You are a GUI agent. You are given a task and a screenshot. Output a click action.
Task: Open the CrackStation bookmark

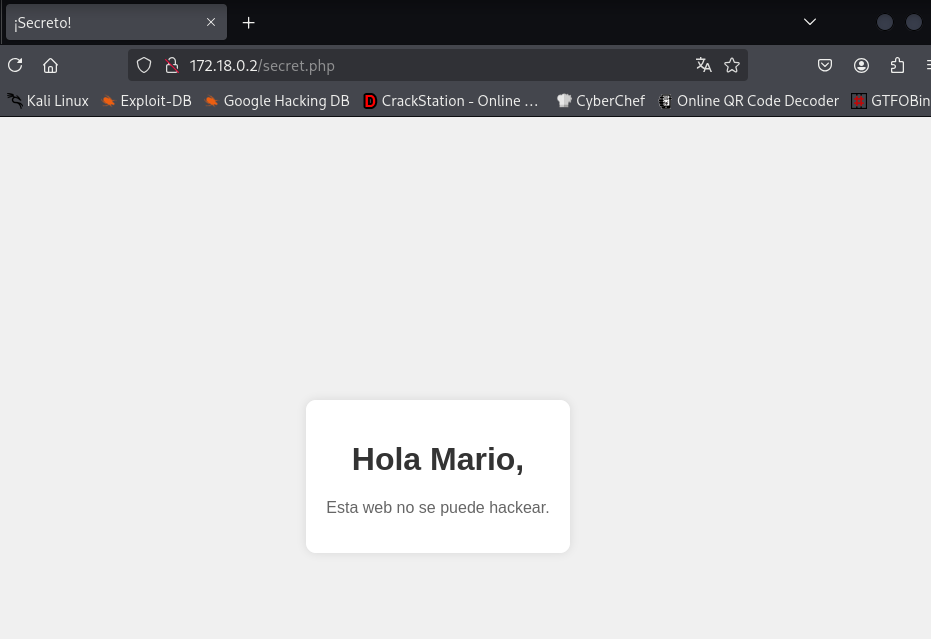[451, 101]
